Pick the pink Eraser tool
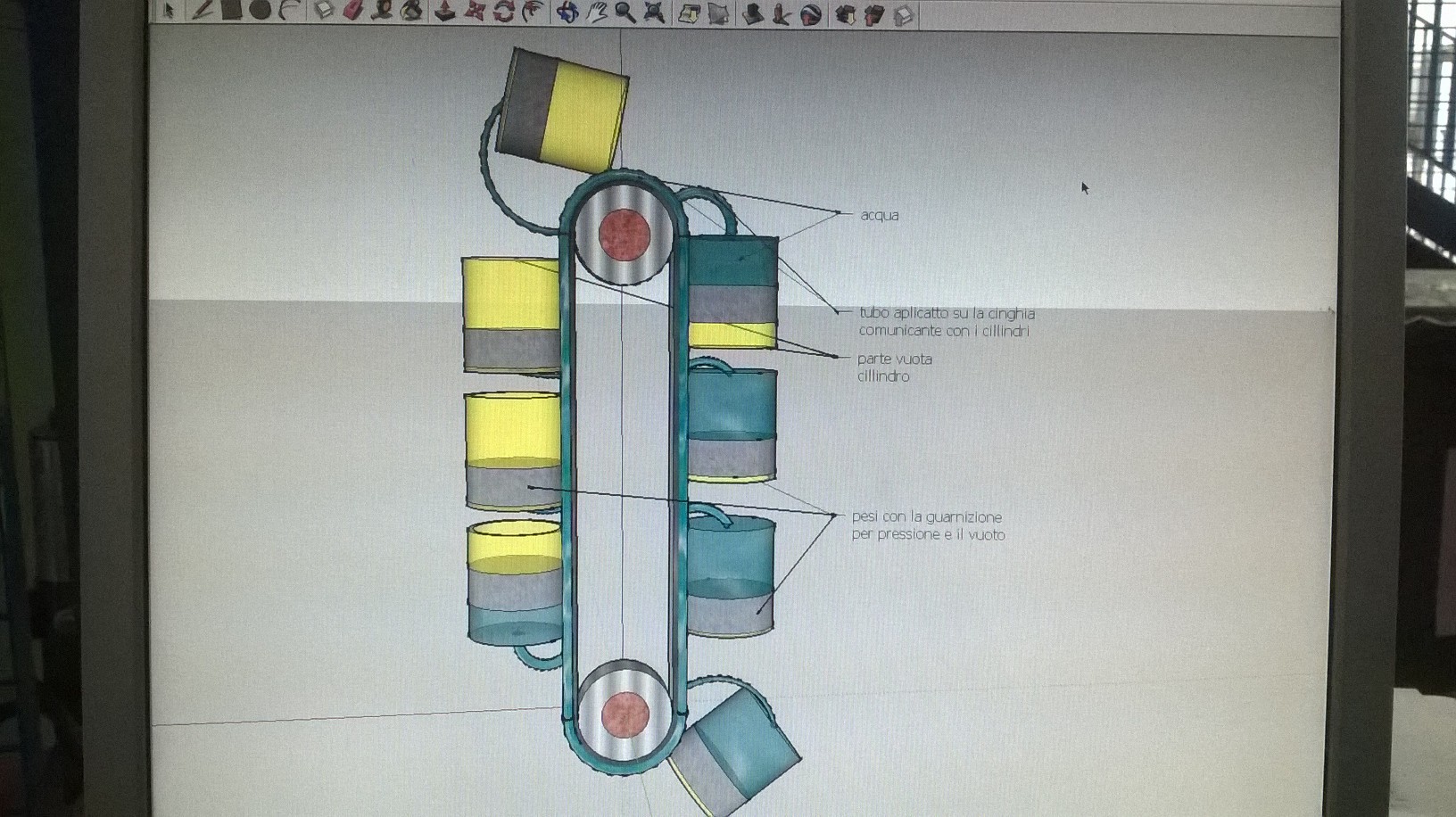This screenshot has width=1456, height=817. tap(353, 11)
